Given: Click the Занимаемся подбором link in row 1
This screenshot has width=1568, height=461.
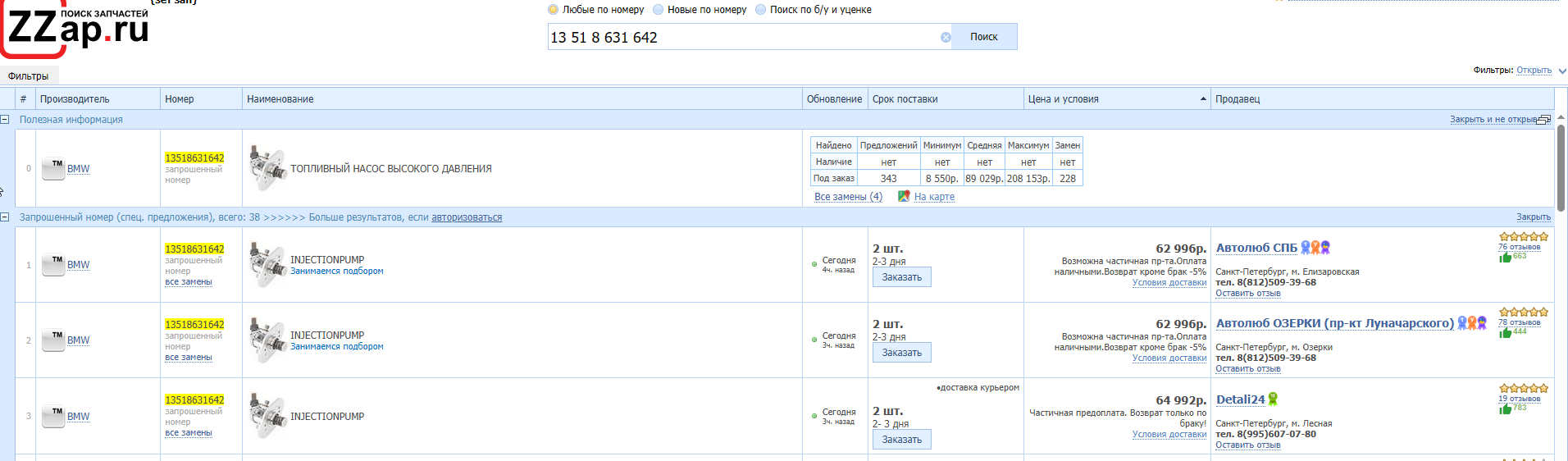Looking at the screenshot, I should pyautogui.click(x=336, y=272).
